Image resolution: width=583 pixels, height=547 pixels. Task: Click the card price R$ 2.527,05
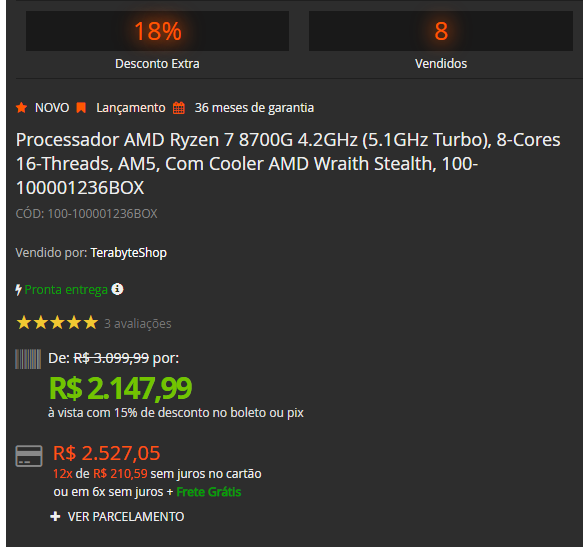[107, 453]
